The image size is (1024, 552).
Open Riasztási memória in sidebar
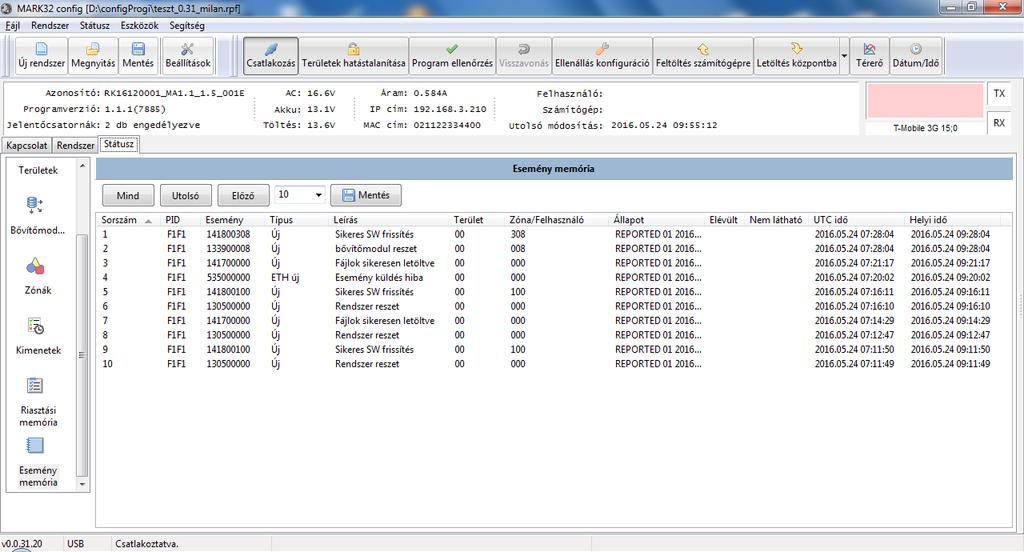[37, 401]
